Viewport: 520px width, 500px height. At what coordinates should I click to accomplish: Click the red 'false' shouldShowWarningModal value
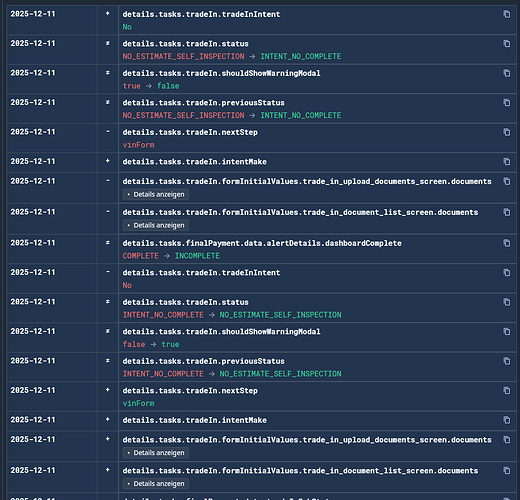[x=134, y=344]
